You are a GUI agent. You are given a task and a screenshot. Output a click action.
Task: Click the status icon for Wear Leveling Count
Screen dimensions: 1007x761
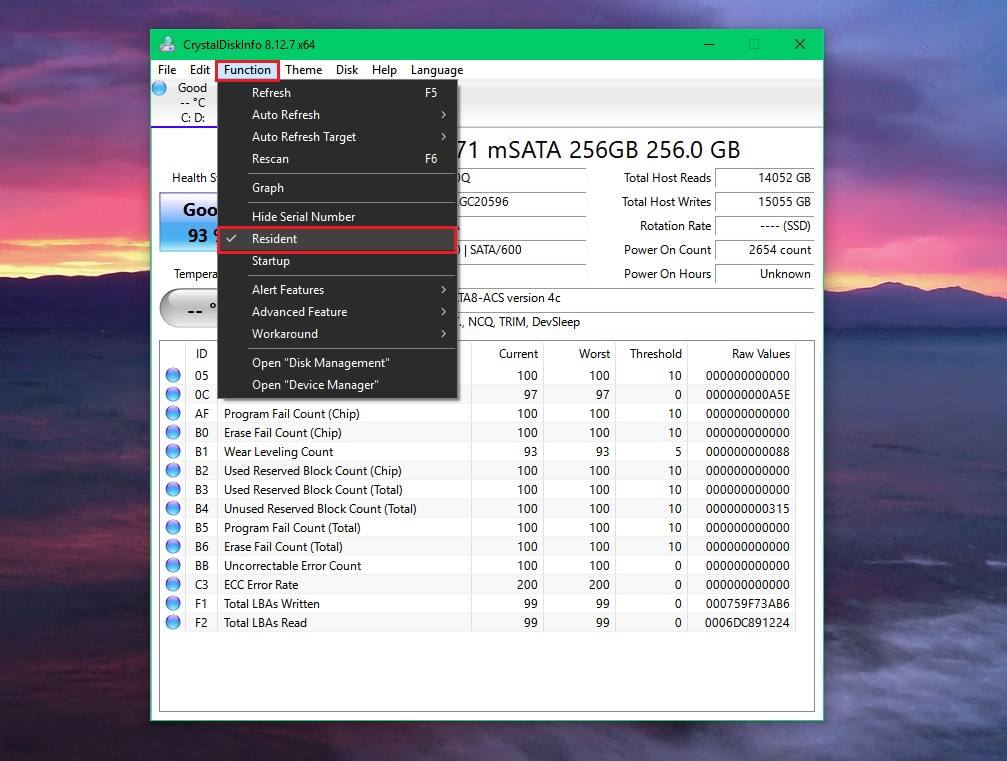(x=173, y=452)
